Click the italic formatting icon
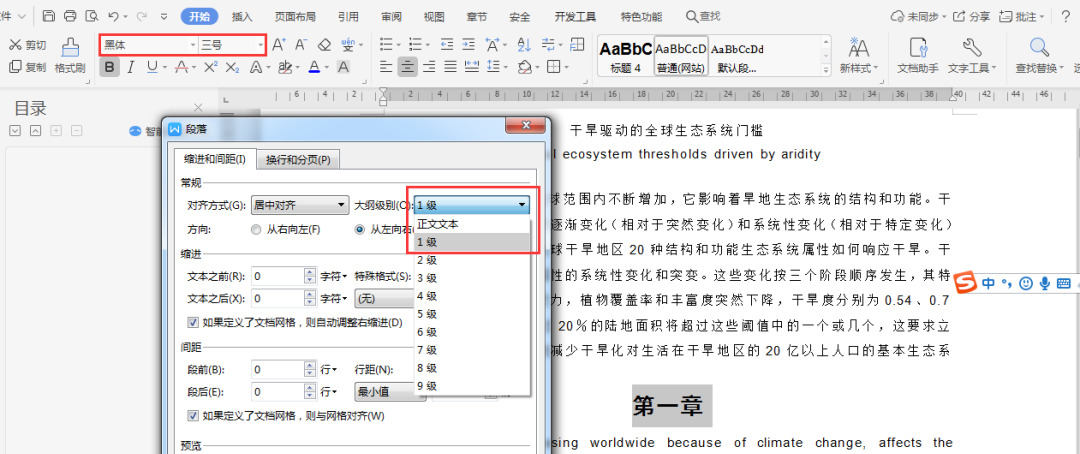The width and height of the screenshot is (1080, 454). pos(131,67)
